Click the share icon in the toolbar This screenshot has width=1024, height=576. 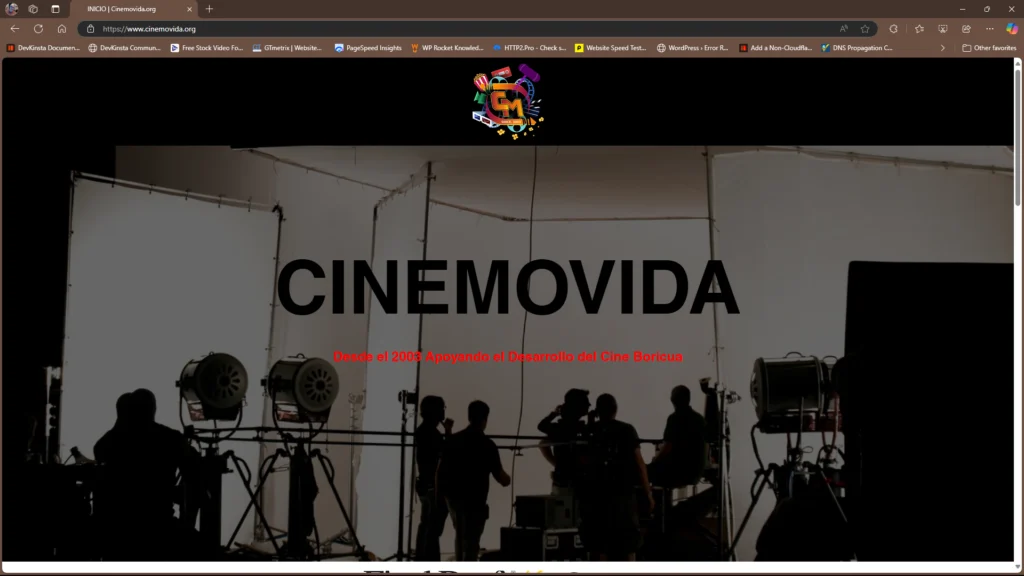pyautogui.click(x=967, y=28)
